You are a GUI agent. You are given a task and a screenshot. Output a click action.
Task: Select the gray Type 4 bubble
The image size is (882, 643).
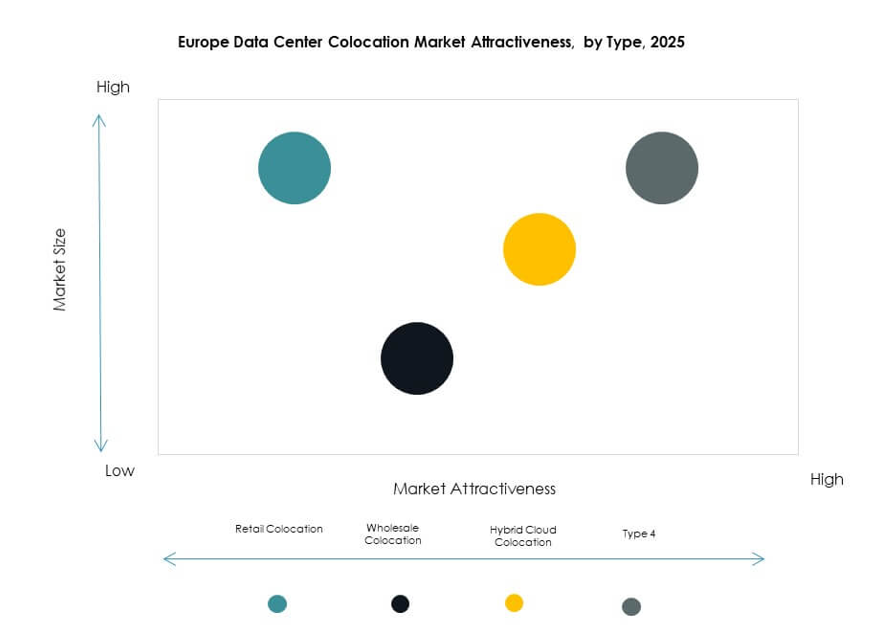pyautogui.click(x=662, y=168)
